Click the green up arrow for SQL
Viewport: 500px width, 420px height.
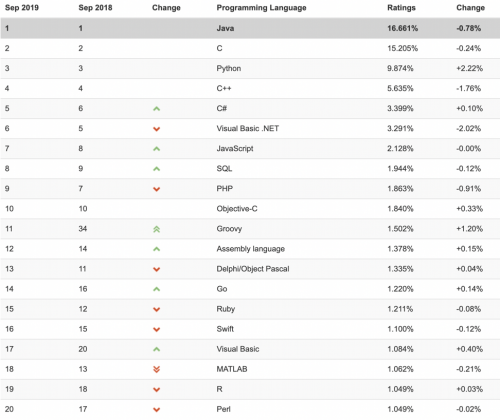[156, 169]
